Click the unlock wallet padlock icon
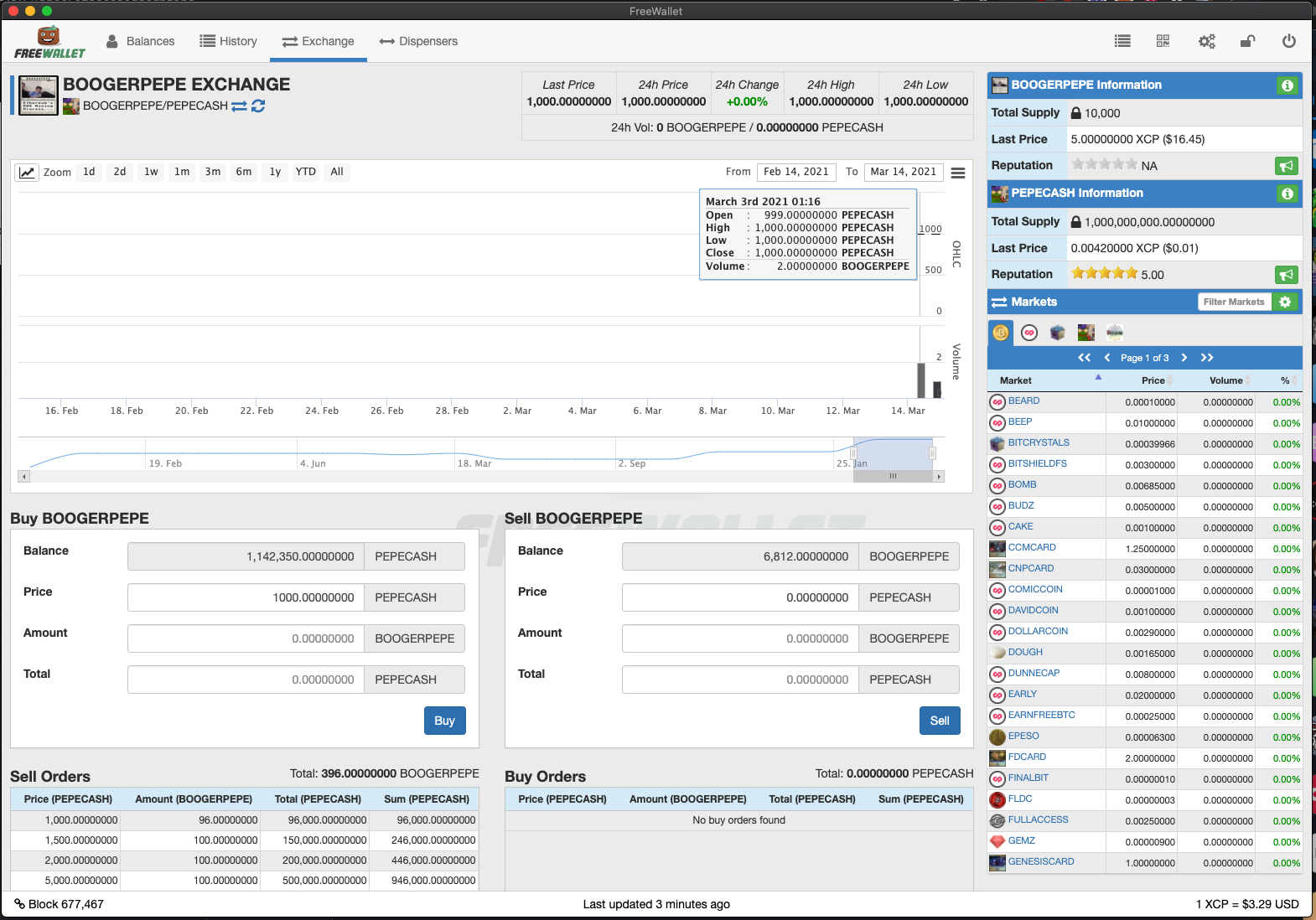Image resolution: width=1316 pixels, height=920 pixels. (1247, 41)
